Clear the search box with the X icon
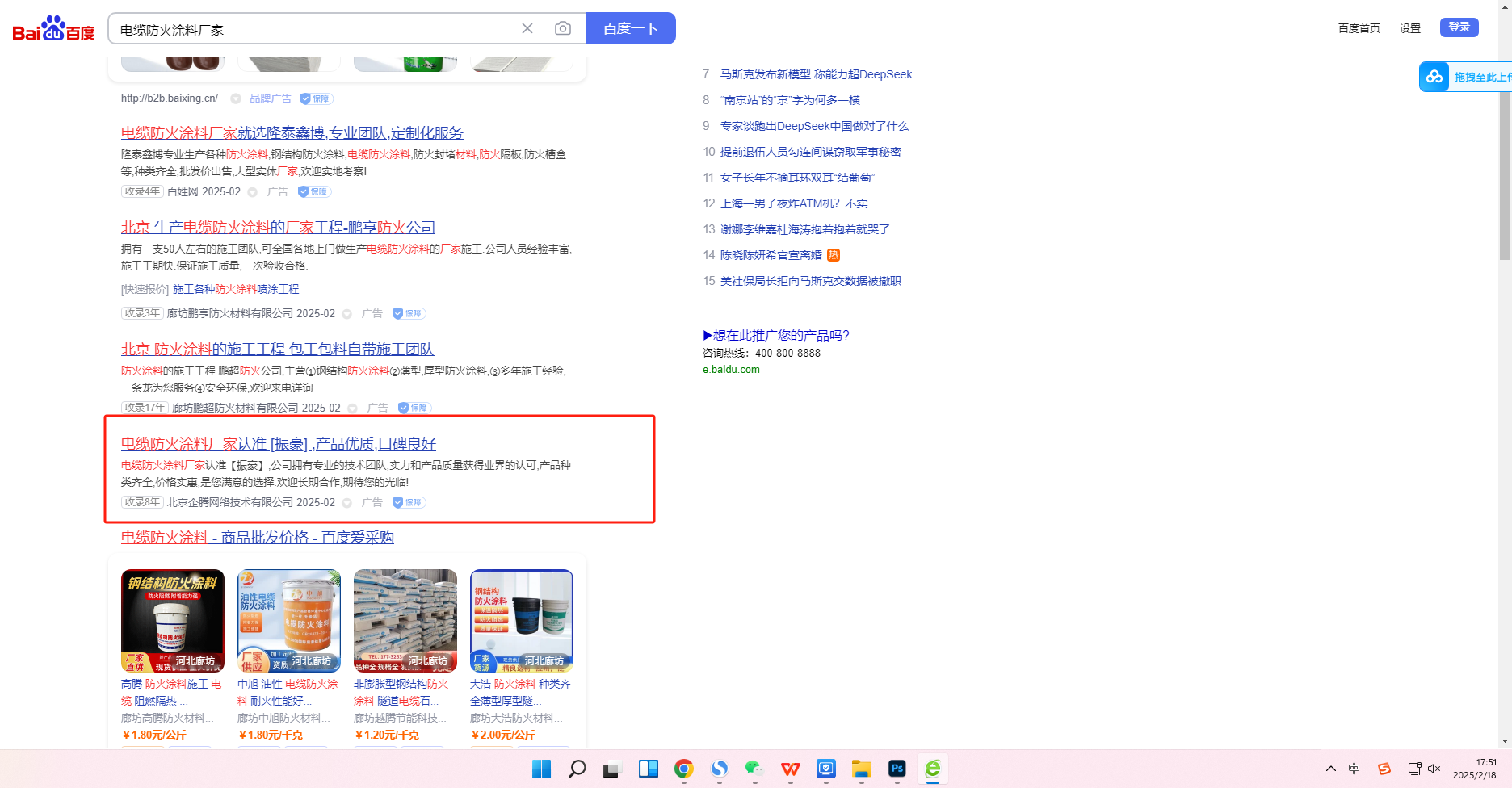The height and width of the screenshot is (788, 1512). (x=527, y=29)
